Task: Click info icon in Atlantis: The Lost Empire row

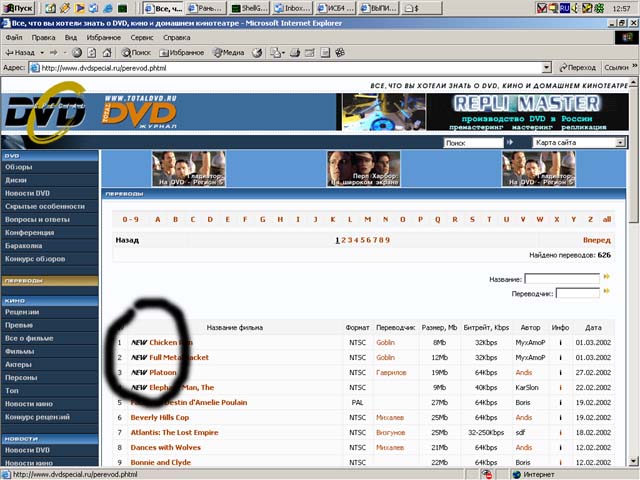Action: (x=560, y=433)
